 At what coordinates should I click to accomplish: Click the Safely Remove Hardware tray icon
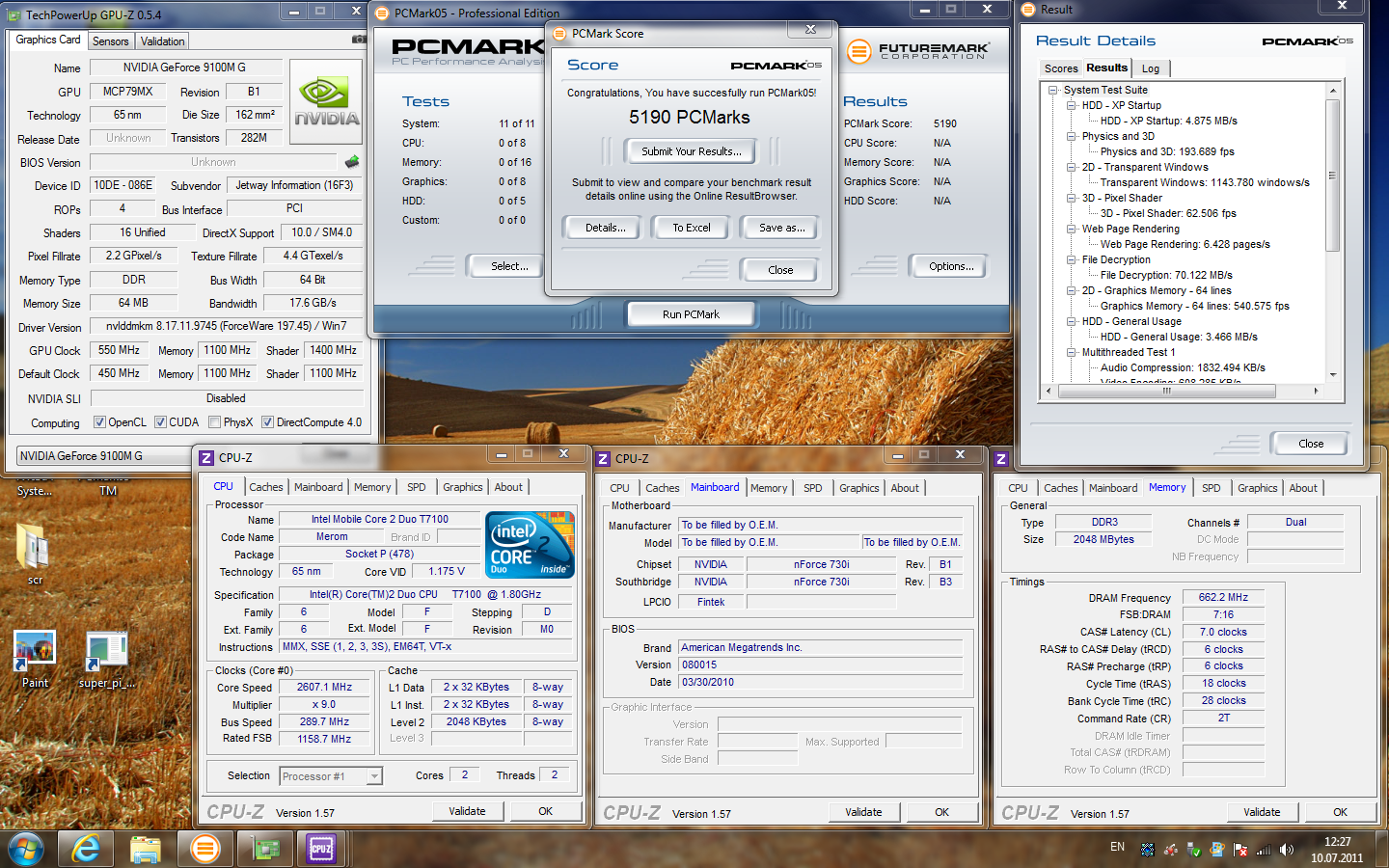[1194, 850]
